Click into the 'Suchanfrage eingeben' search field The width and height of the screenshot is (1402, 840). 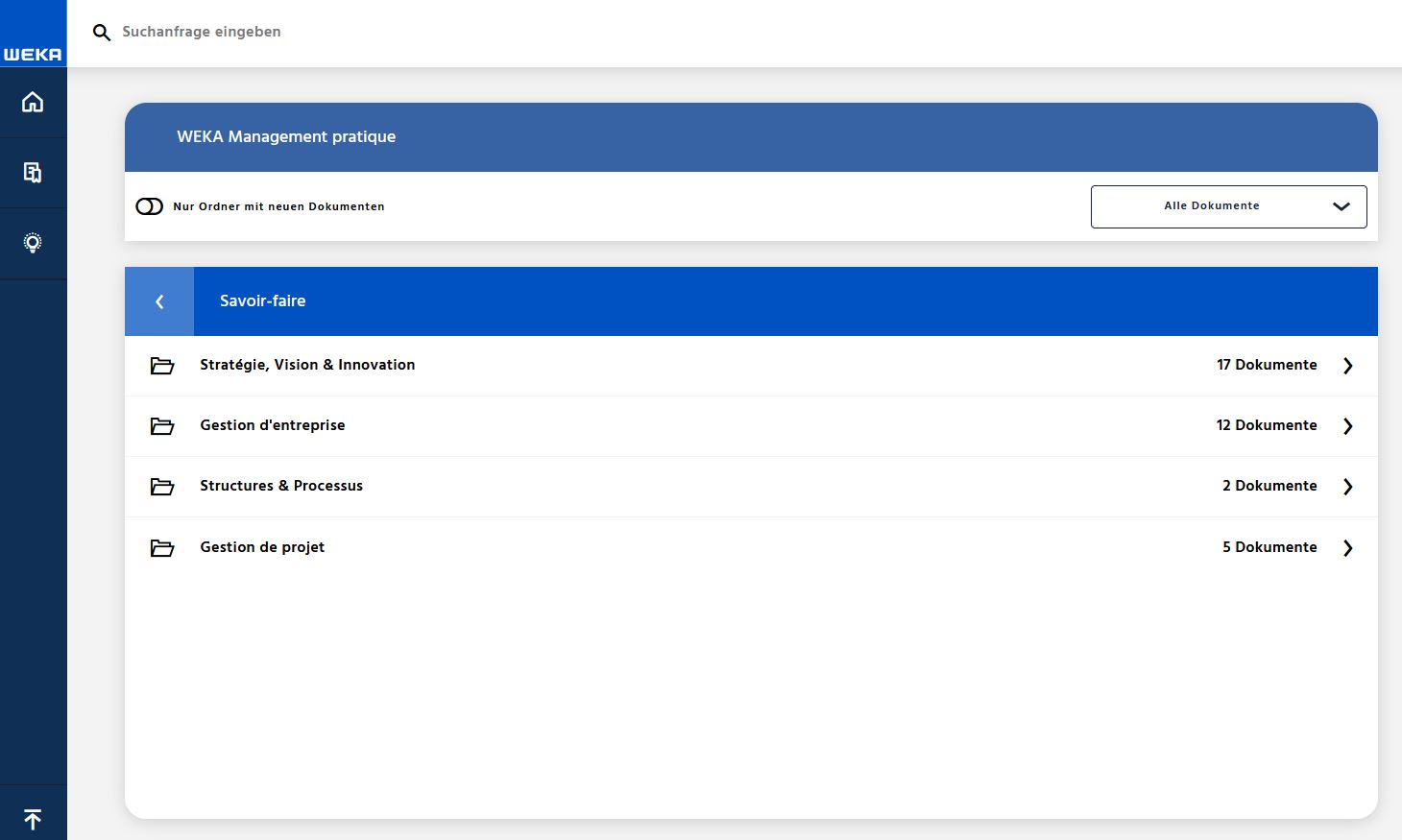384,32
